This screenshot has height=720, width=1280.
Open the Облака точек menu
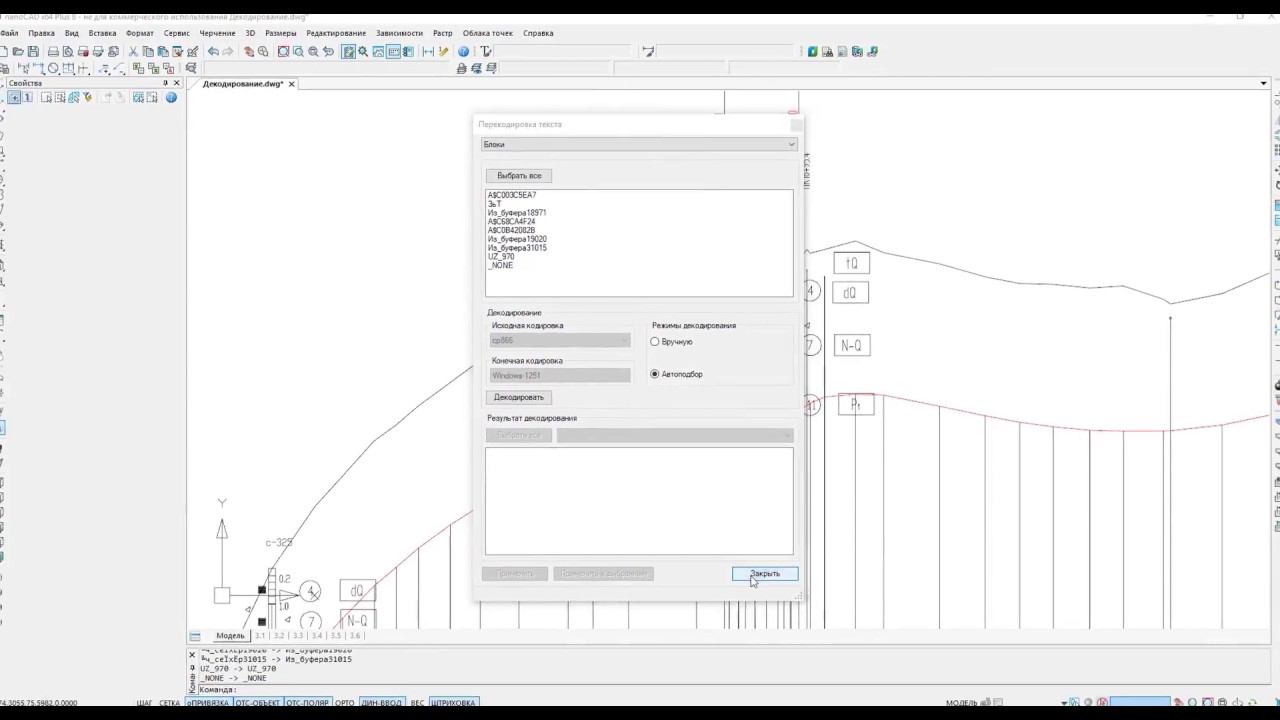tap(487, 33)
